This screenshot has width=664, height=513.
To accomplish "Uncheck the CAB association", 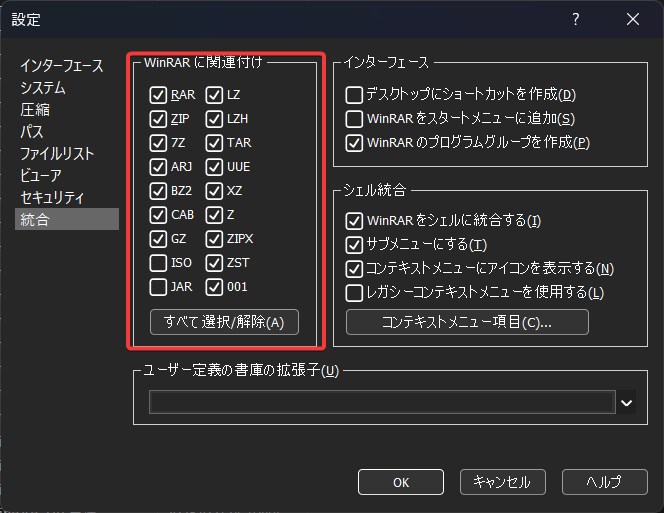I will [158, 215].
